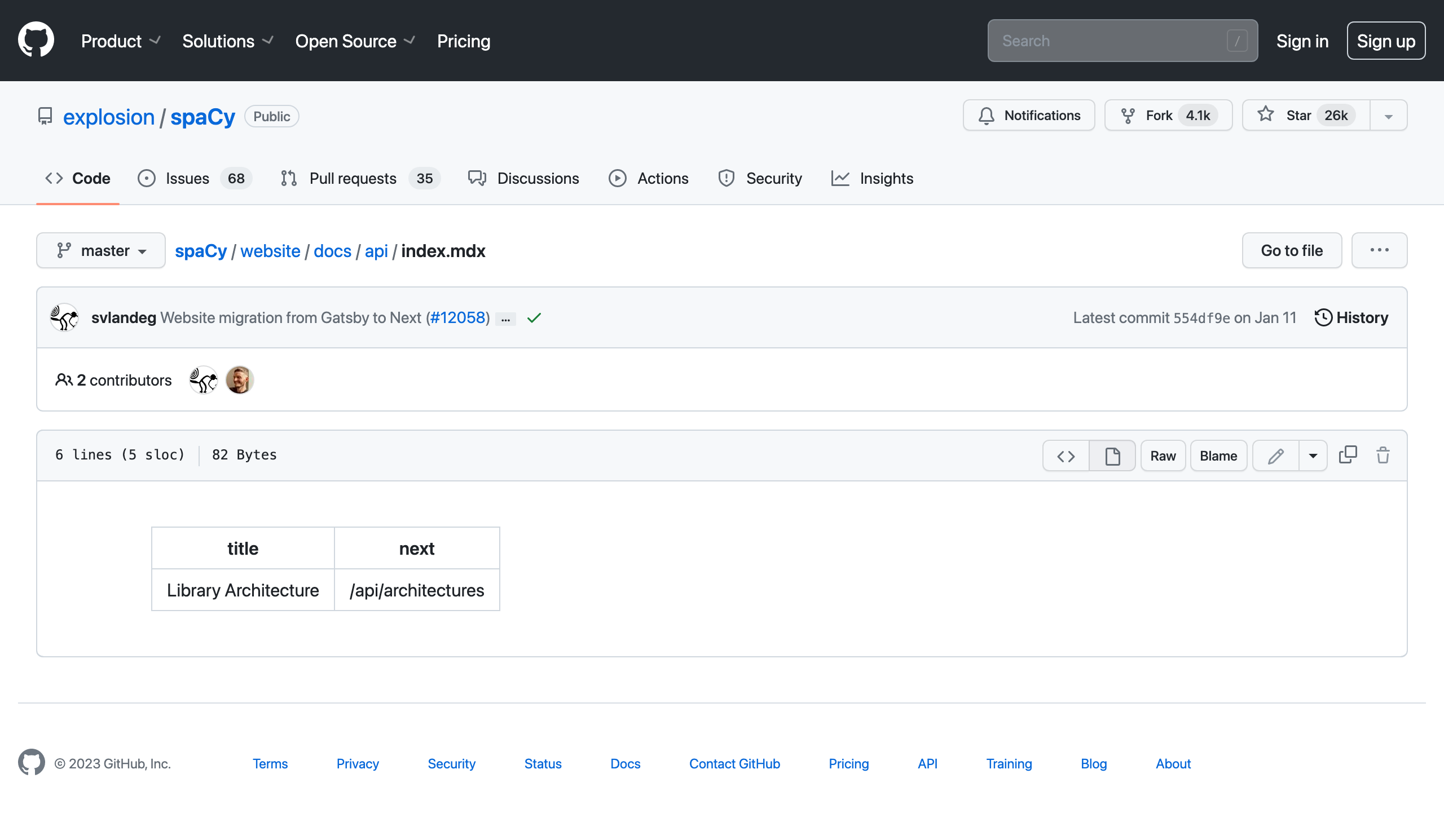1444x840 pixels.
Task: Navigate to website folder breadcrumb
Action: click(270, 251)
